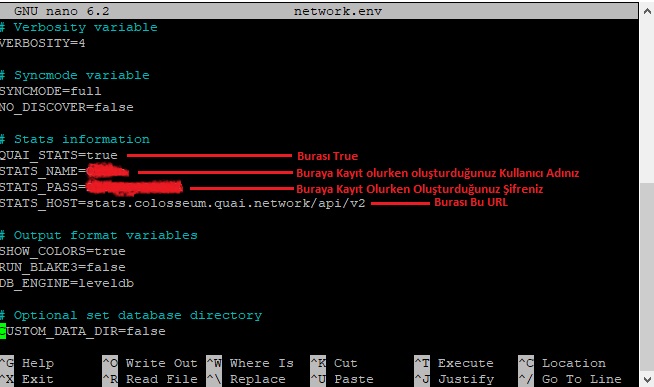Click the STATS_HOST stats.colosseum URL line

click(x=183, y=204)
